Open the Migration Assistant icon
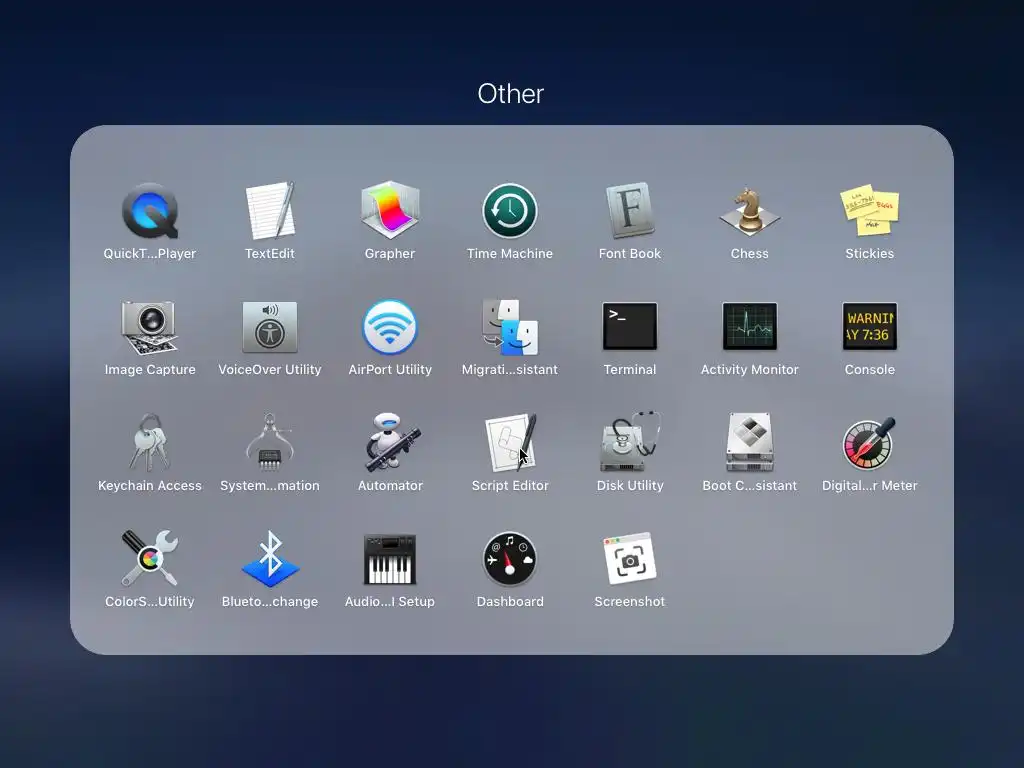Image resolution: width=1024 pixels, height=768 pixels. tap(510, 327)
